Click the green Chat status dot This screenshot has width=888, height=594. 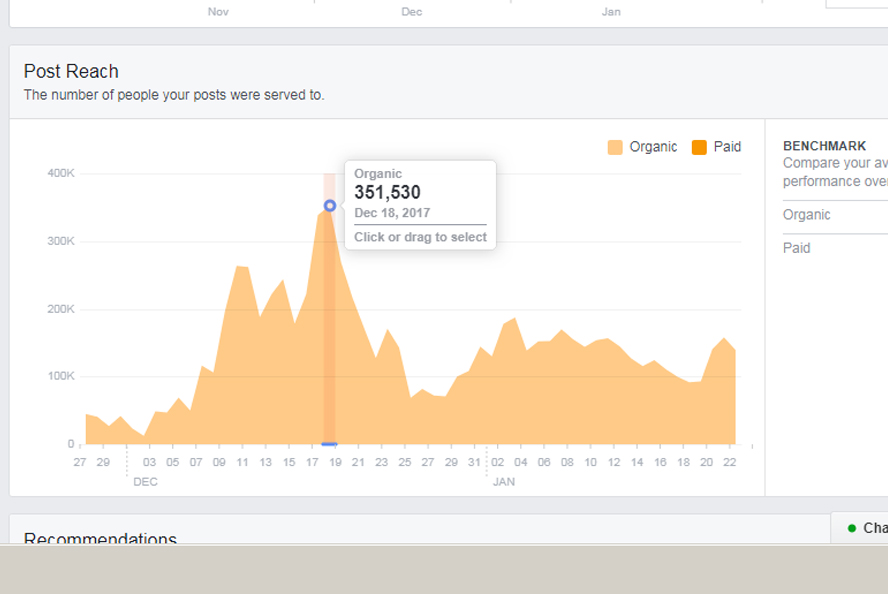click(x=851, y=528)
